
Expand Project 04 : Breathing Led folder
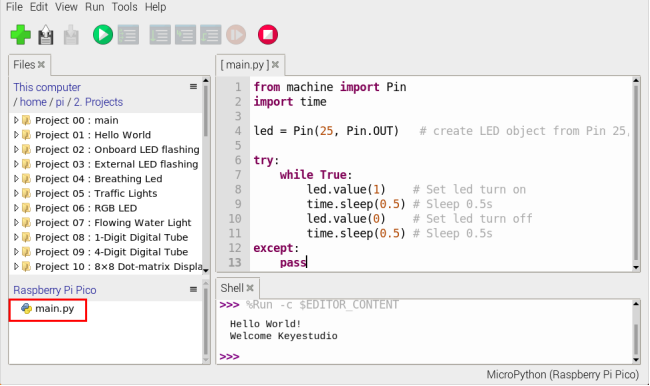tap(16, 179)
